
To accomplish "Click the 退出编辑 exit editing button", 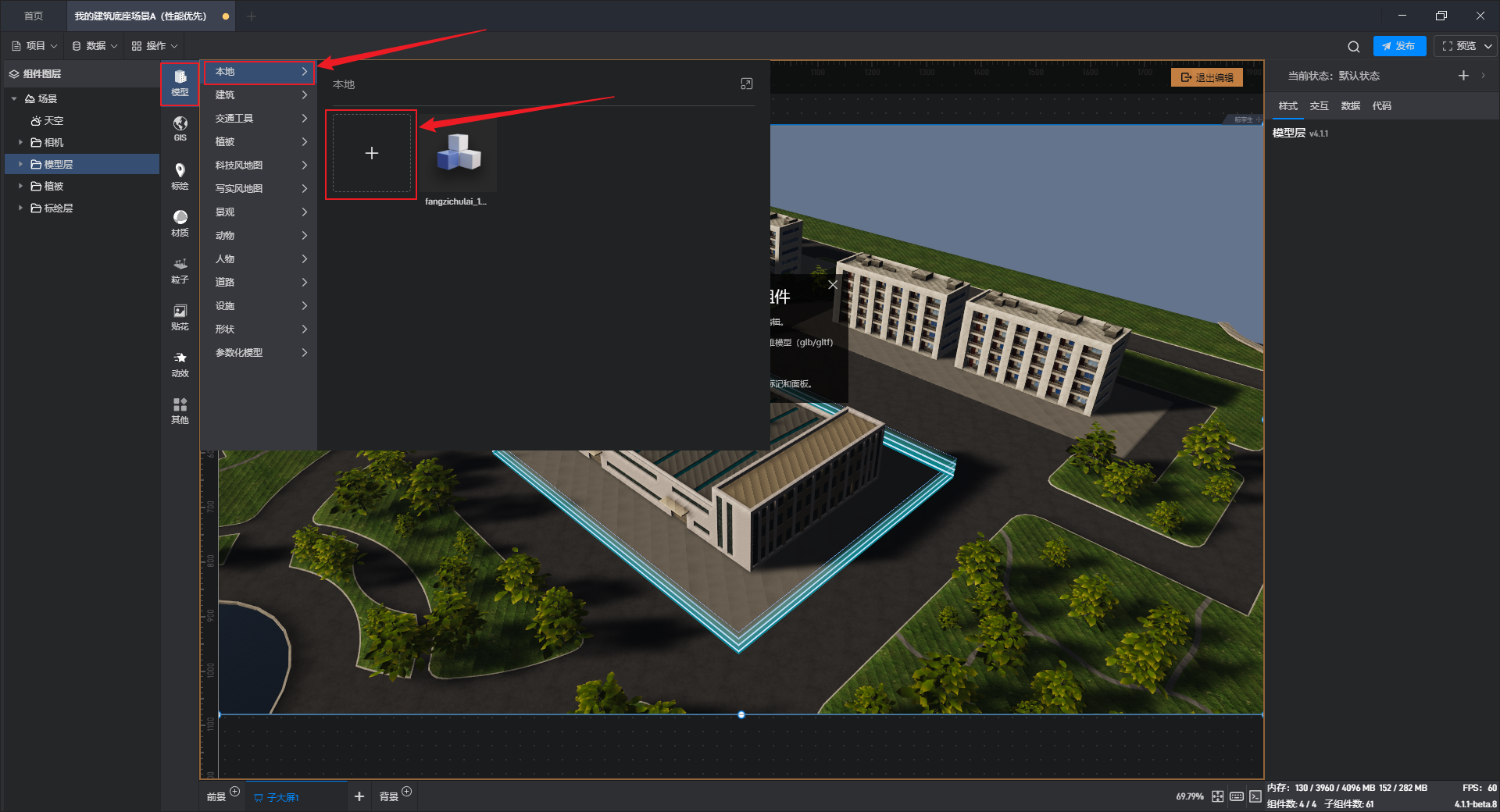I will coord(1207,77).
